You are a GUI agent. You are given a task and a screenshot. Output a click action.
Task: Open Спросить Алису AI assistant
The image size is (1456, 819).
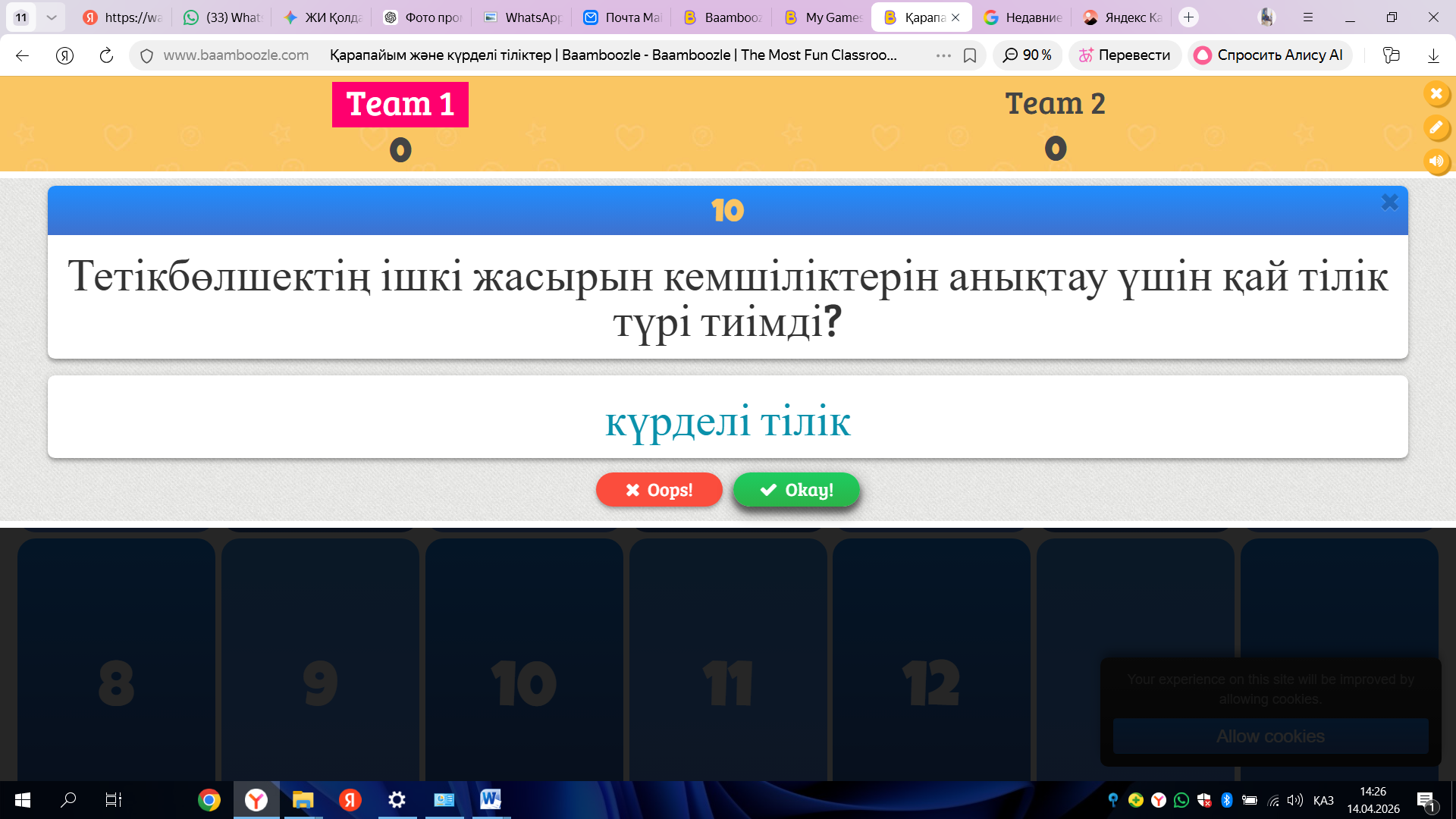(x=1269, y=55)
